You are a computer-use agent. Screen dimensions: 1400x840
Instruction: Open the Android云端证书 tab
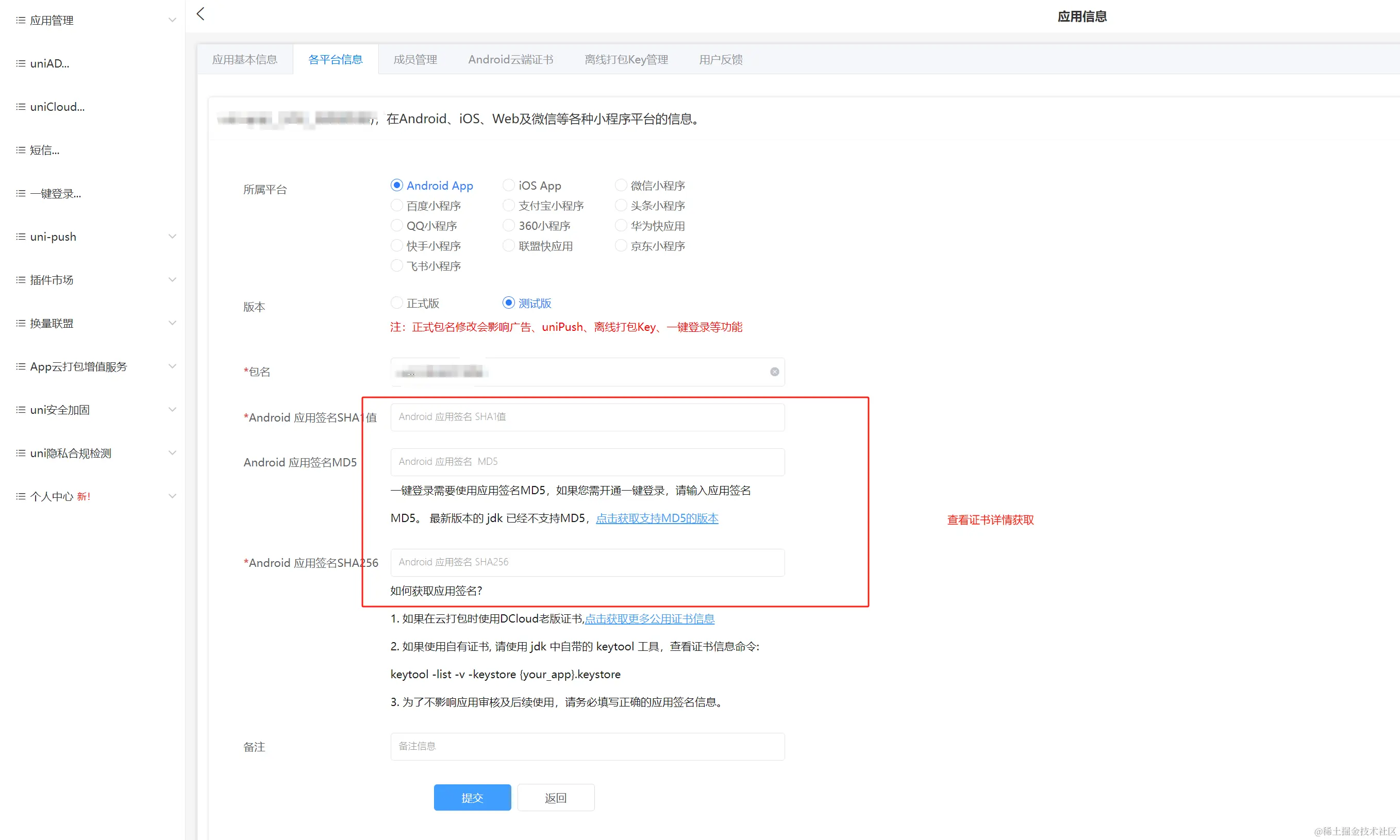pos(510,59)
